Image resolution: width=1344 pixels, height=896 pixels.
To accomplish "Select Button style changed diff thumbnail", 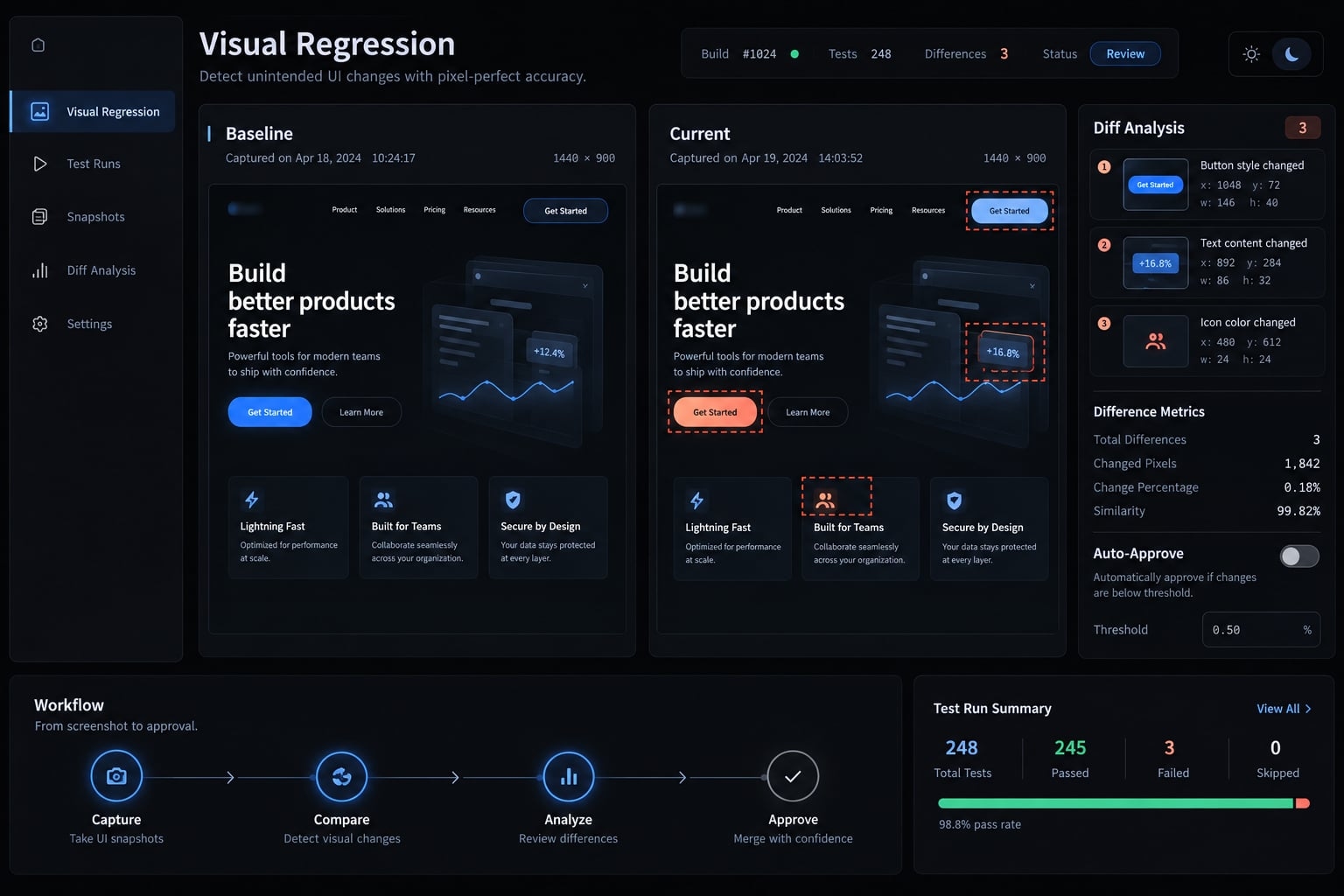I will (x=1155, y=184).
